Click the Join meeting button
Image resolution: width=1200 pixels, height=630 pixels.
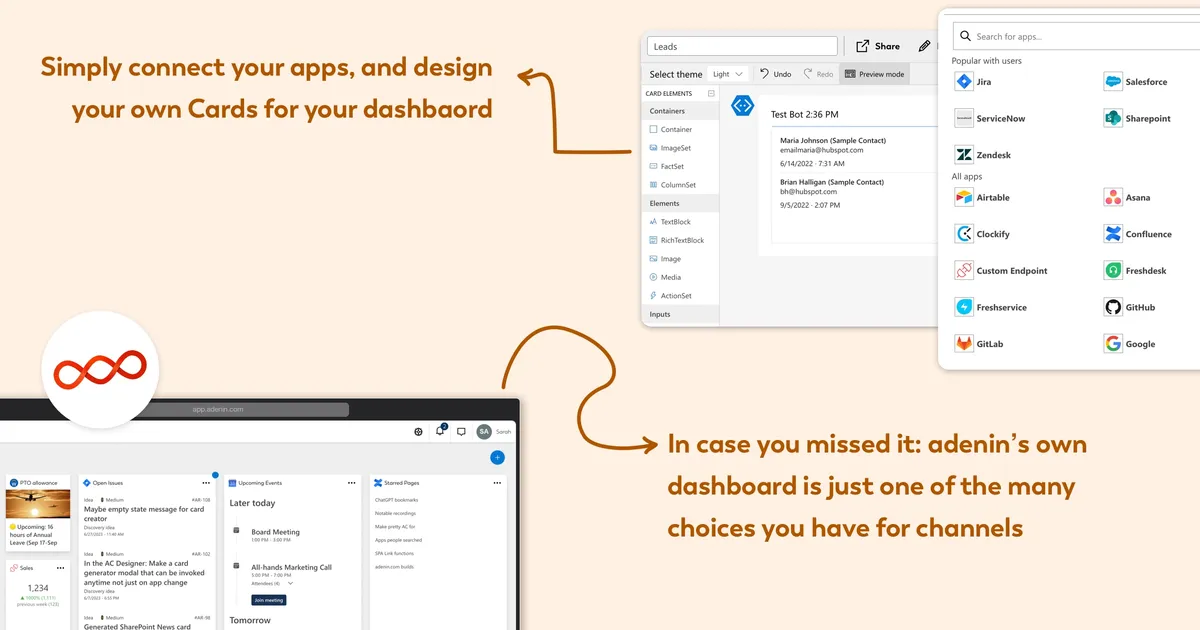coord(268,599)
